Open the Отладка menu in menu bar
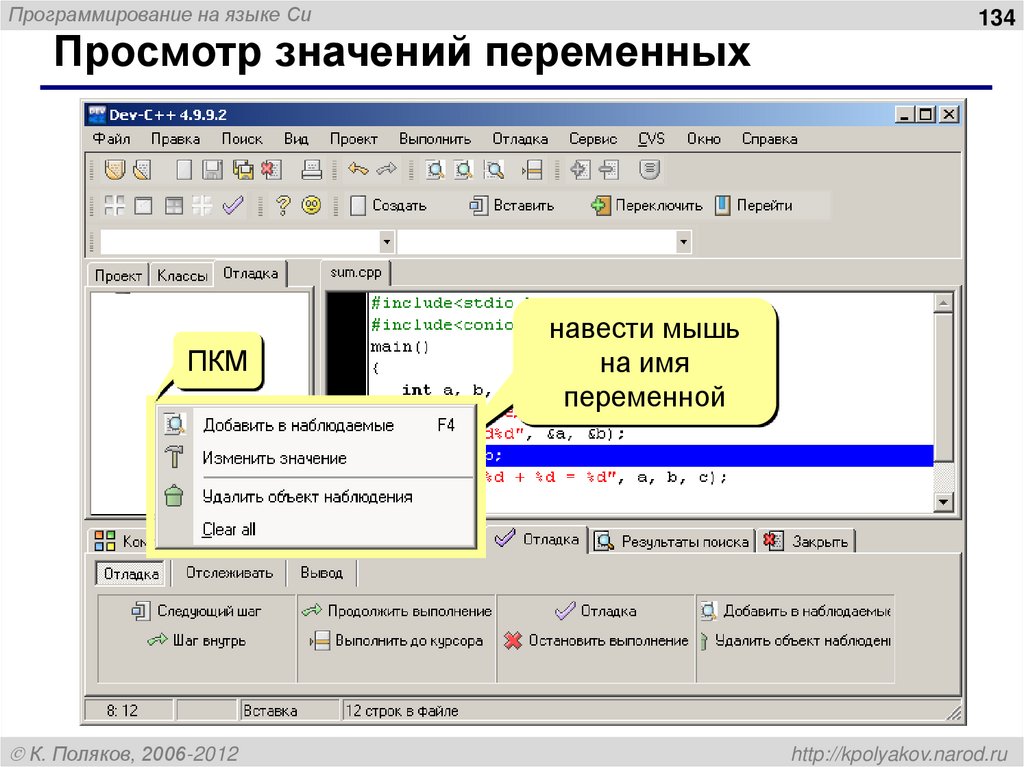This screenshot has height=767, width=1024. 520,139
